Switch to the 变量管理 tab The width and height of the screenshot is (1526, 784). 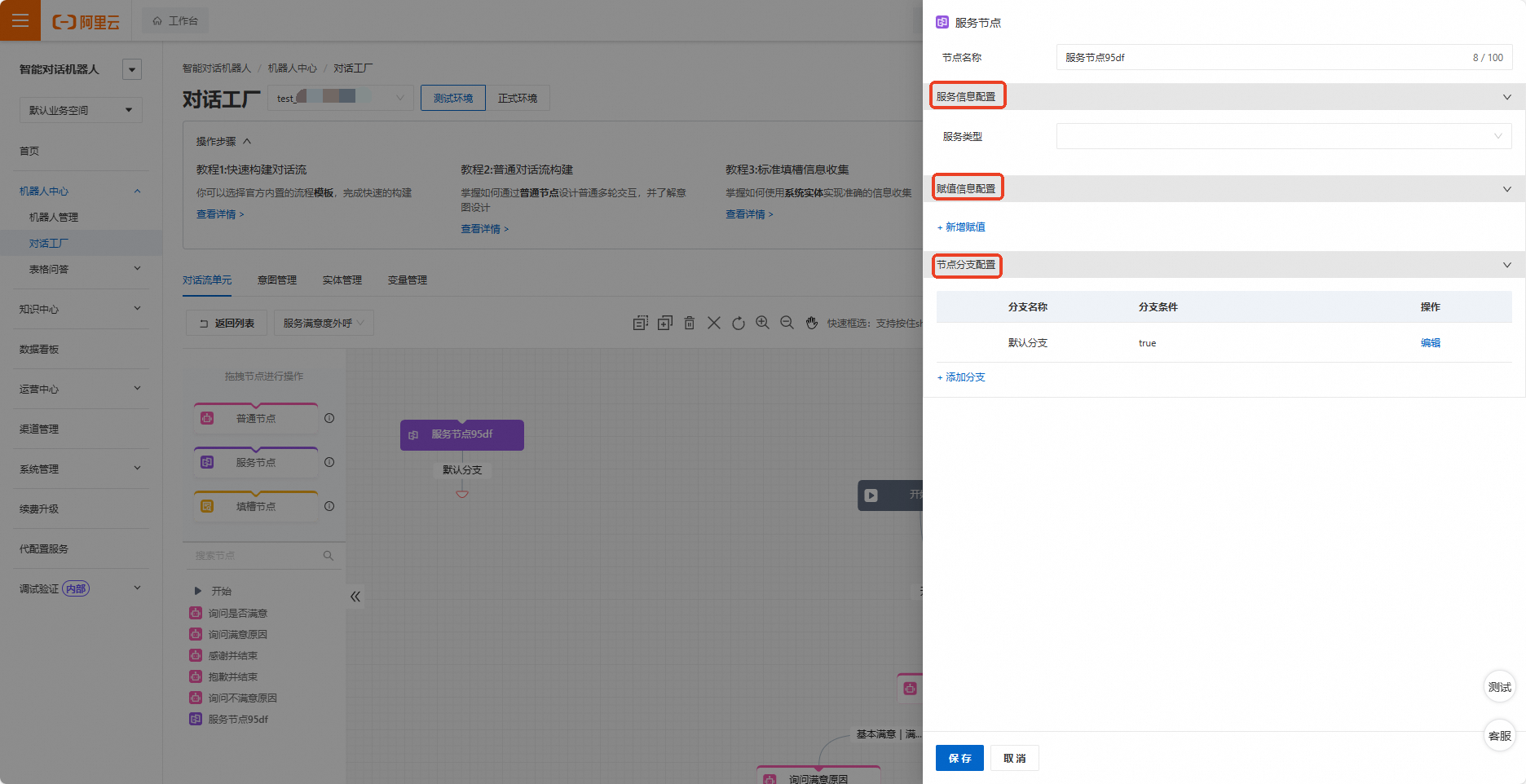coord(408,280)
